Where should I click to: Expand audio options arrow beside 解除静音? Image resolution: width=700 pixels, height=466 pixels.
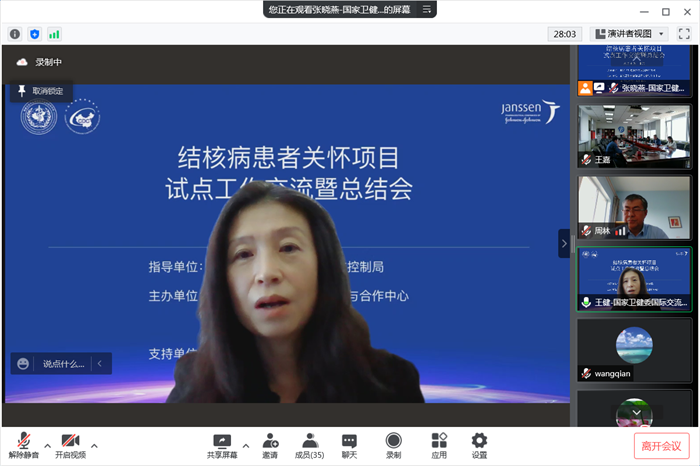click(47, 445)
